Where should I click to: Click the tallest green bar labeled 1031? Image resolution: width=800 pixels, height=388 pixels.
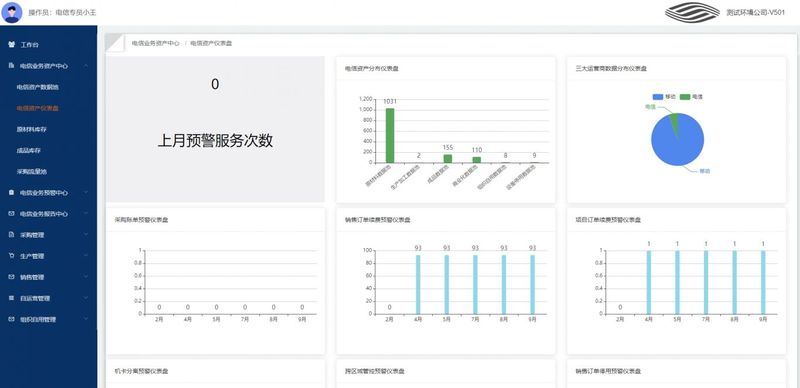(x=390, y=135)
